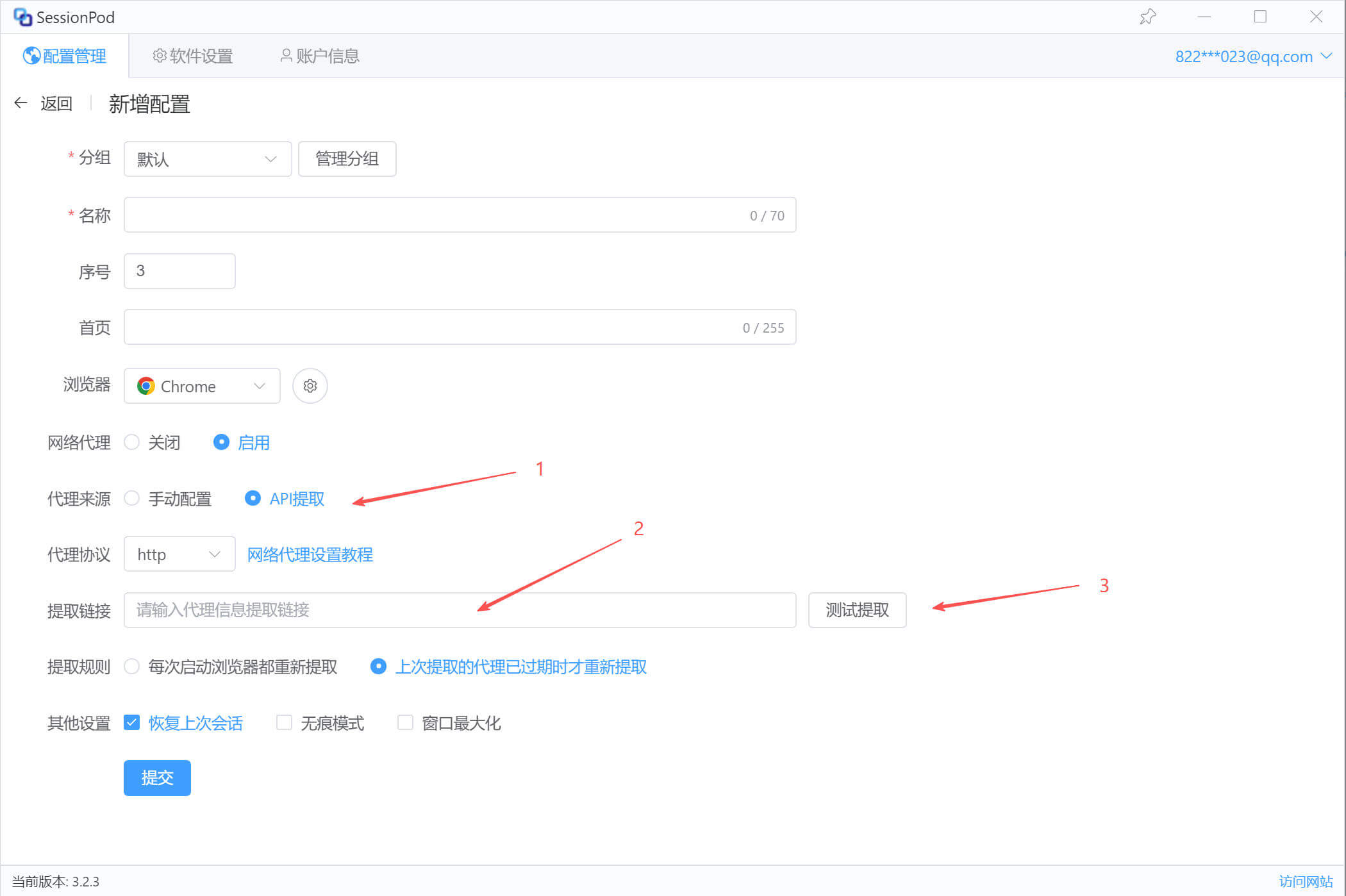Click the 测试提取 button
This screenshot has width=1346, height=896.
click(857, 610)
